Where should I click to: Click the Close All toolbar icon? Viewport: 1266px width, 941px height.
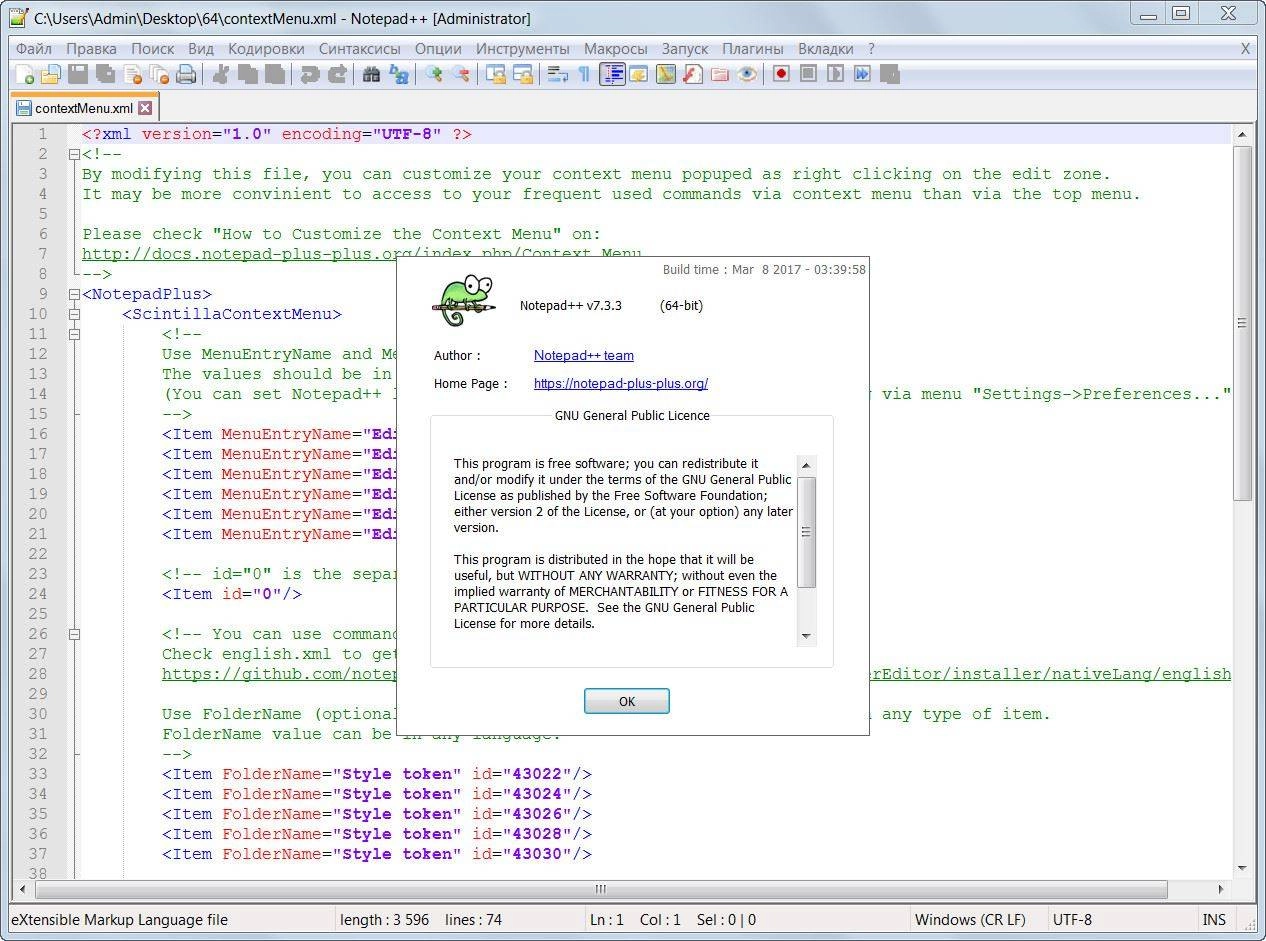point(159,74)
